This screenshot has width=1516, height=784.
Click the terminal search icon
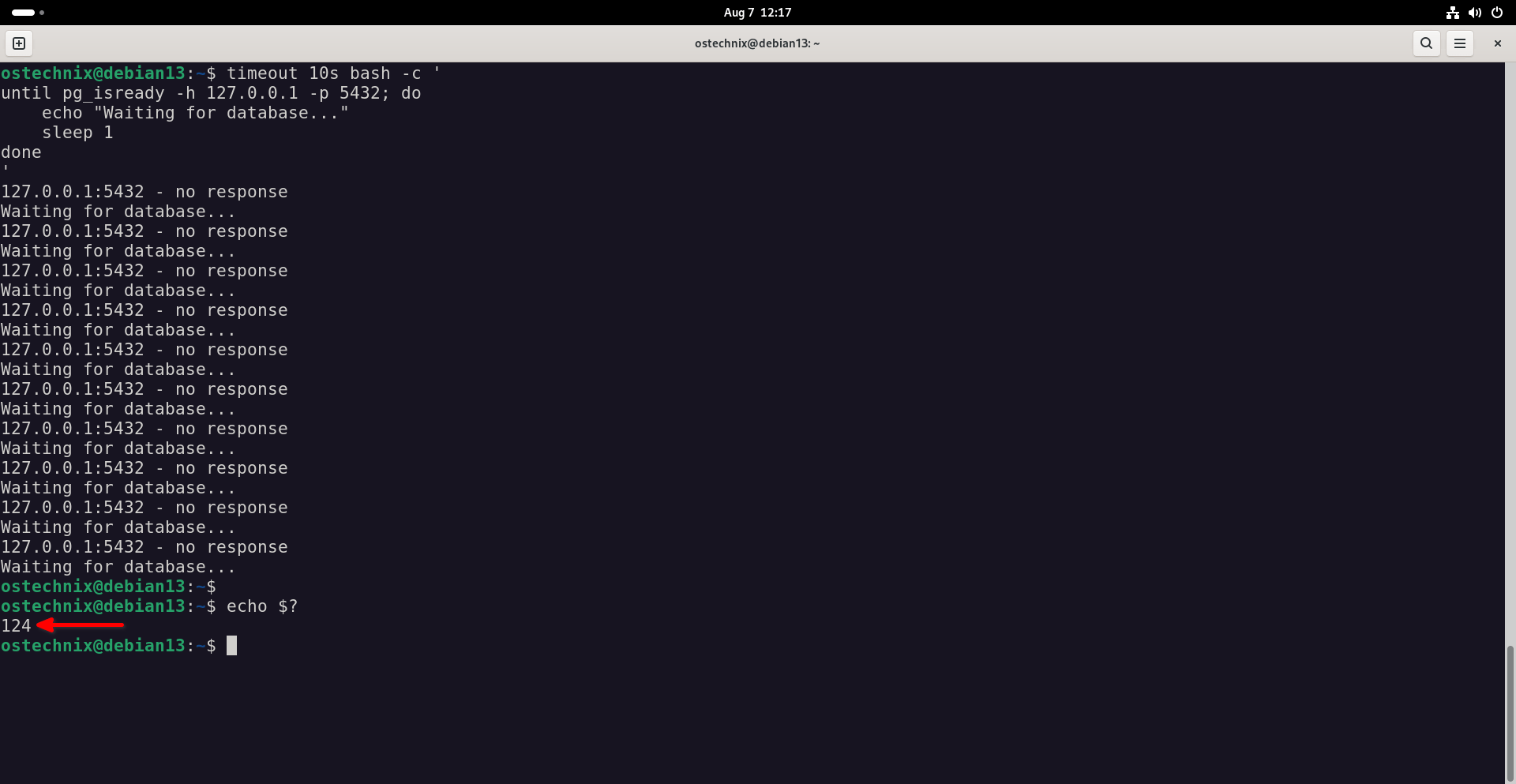click(1426, 43)
